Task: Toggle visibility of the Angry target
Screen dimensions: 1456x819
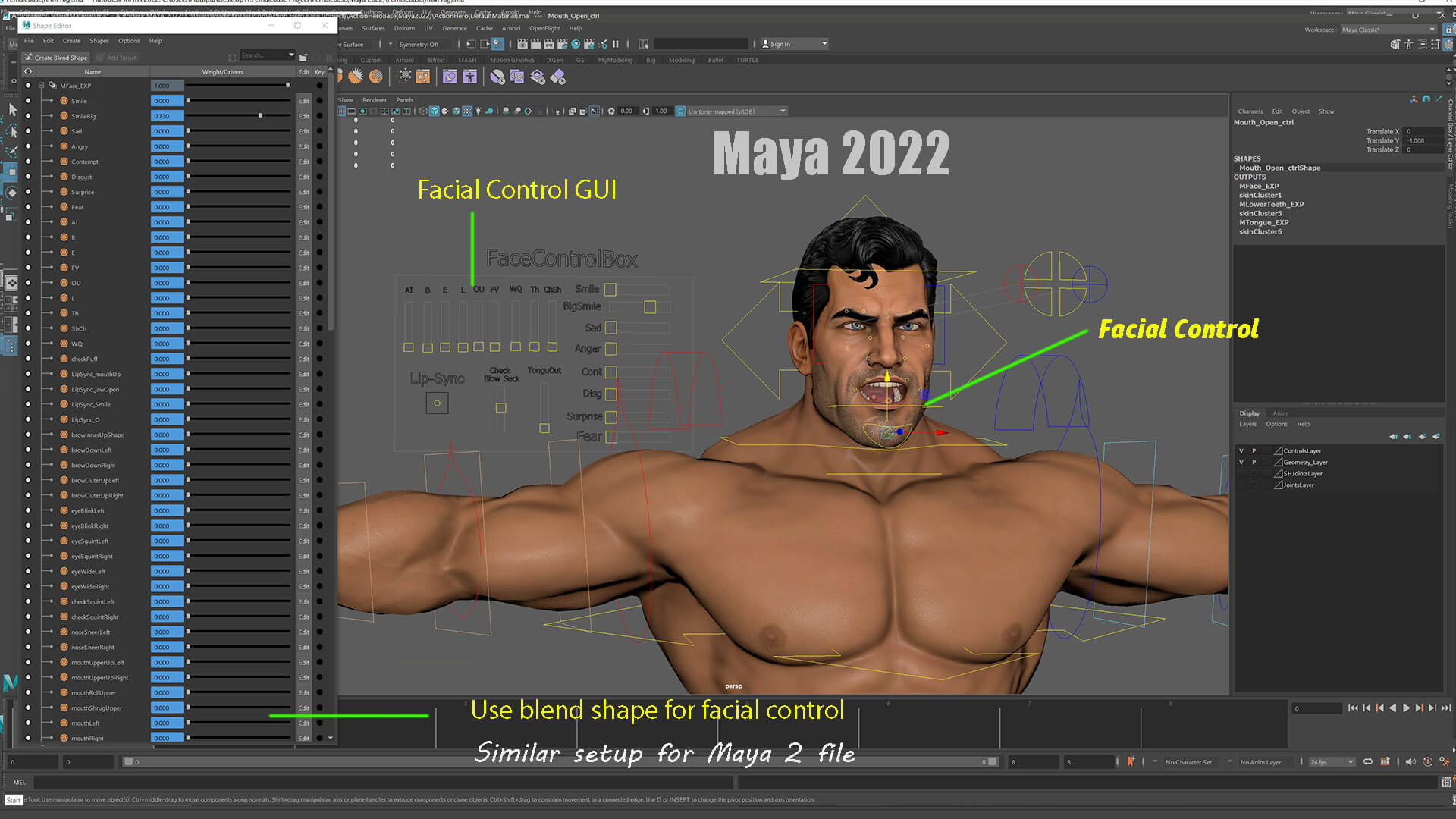Action: (x=28, y=146)
